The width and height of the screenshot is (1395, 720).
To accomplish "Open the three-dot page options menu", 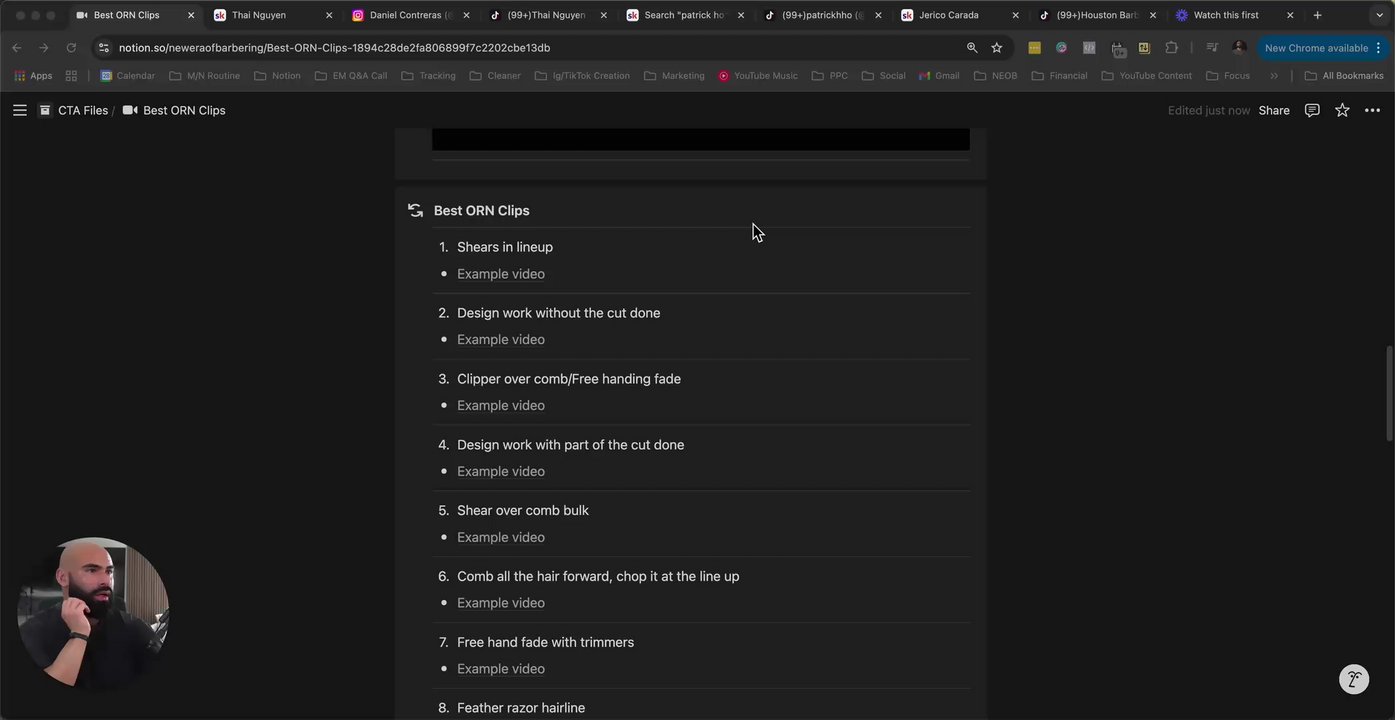I will 1372,110.
